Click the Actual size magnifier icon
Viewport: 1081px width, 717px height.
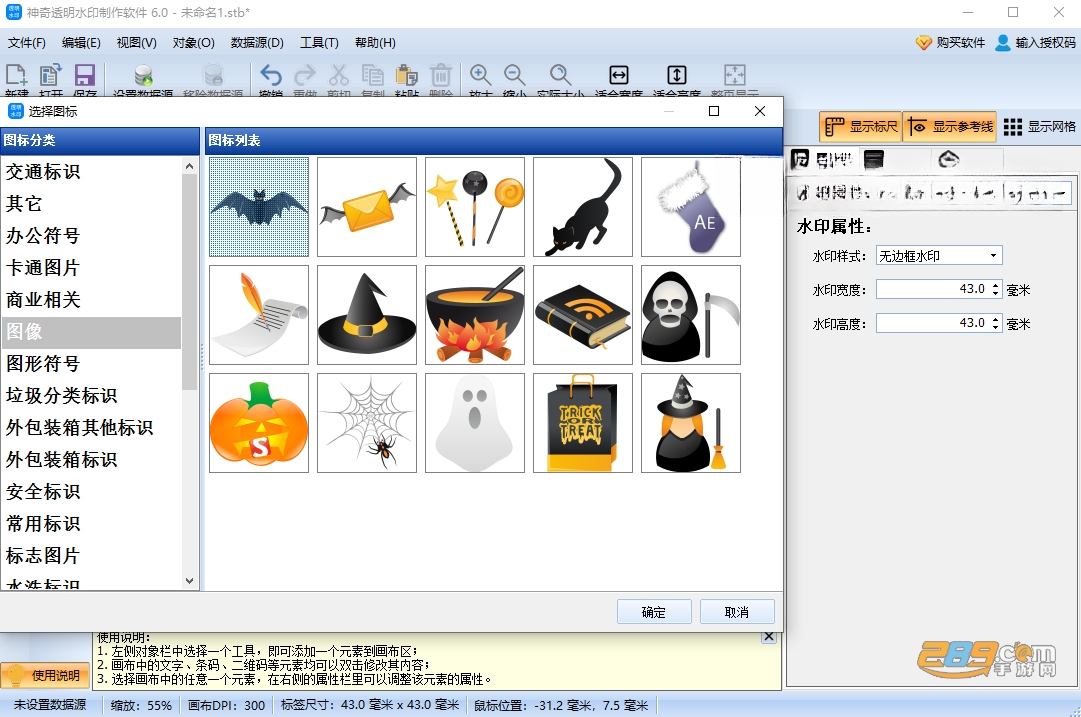click(x=560, y=75)
